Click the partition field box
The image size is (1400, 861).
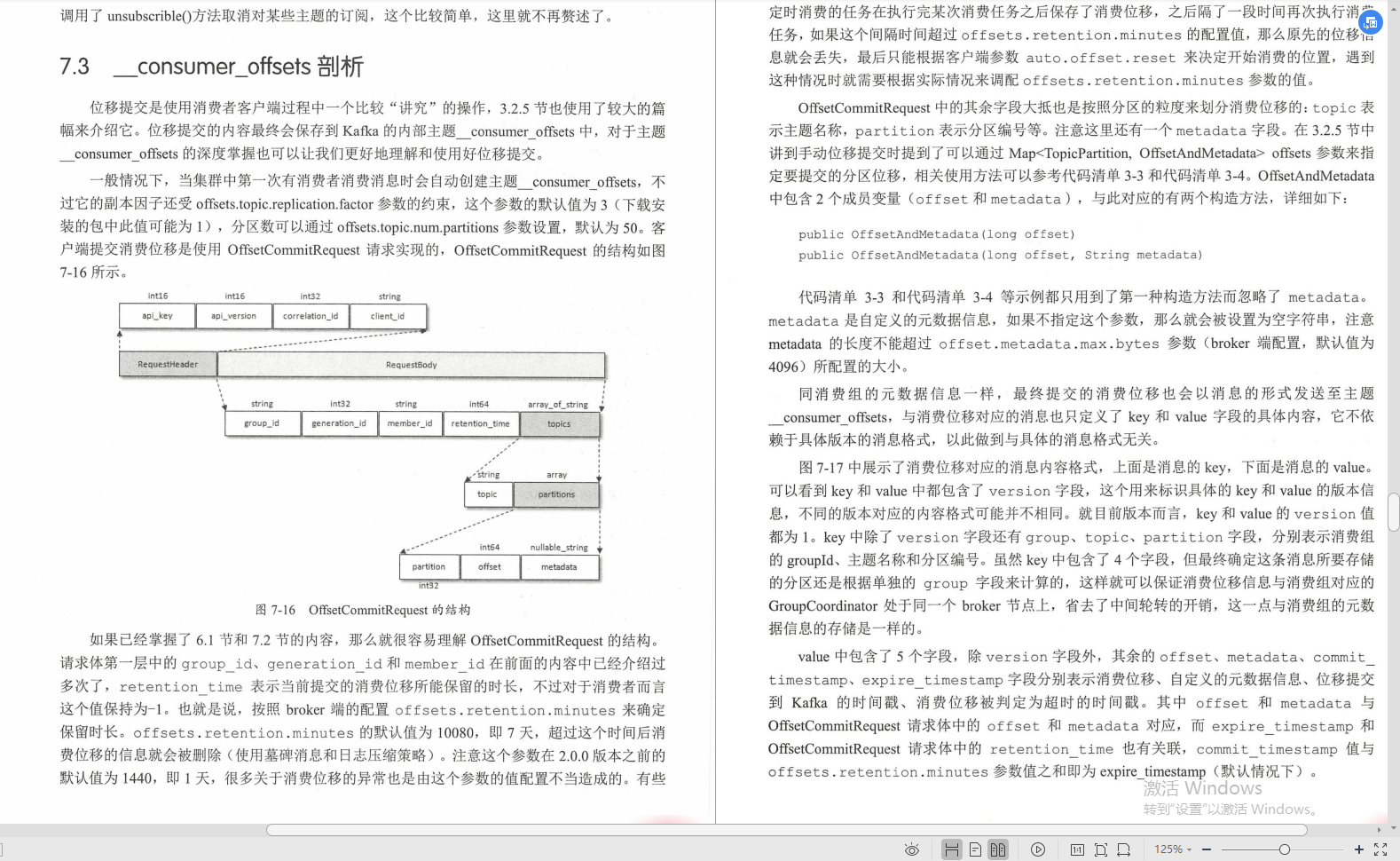click(429, 566)
